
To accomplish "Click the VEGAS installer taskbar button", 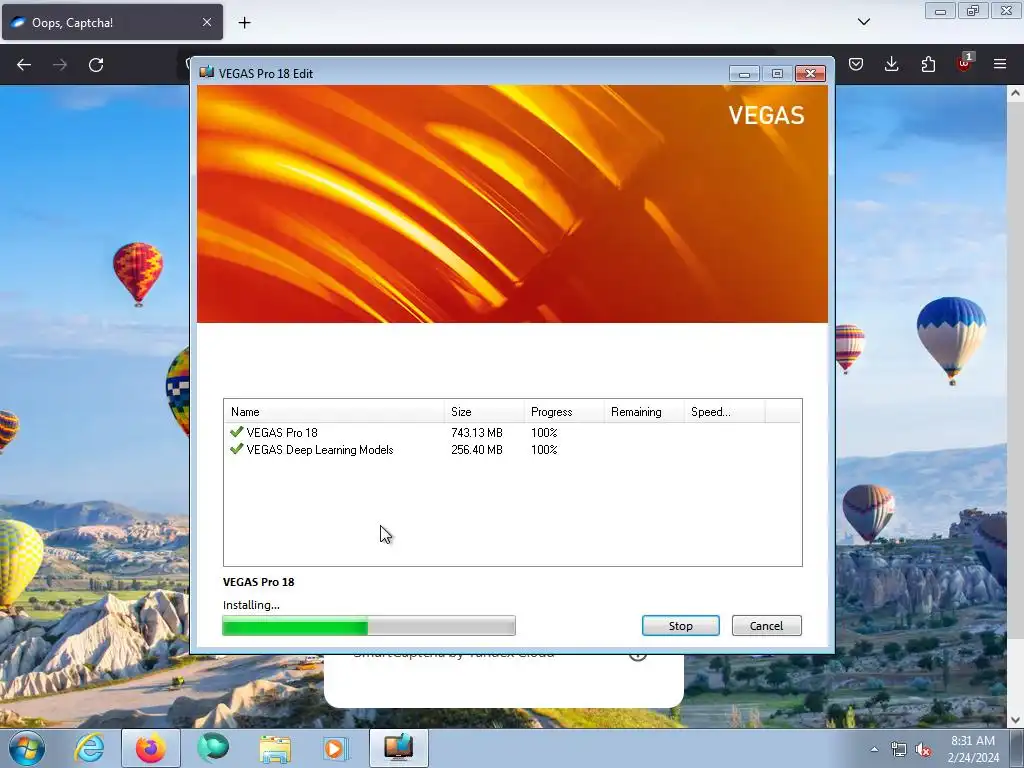I will pyautogui.click(x=399, y=748).
